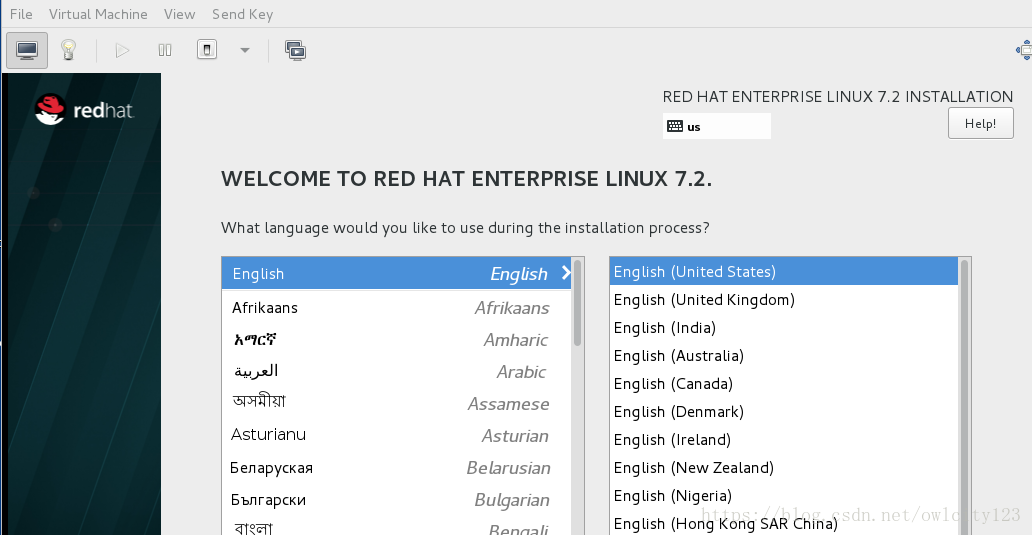Click the fullscreen resize icon at toolbar edge
Image resolution: width=1032 pixels, height=535 pixels.
coord(1024,50)
